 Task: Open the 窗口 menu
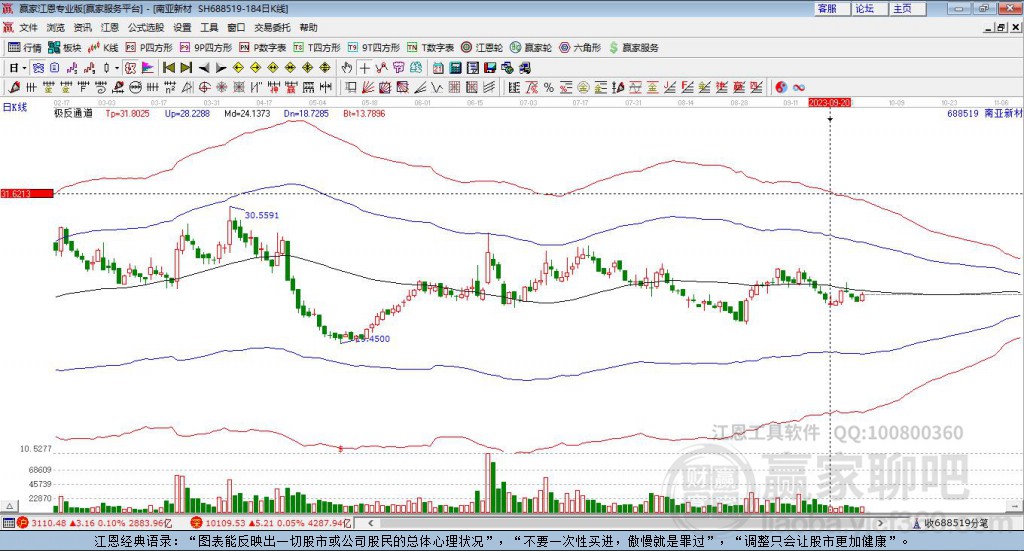coord(236,27)
